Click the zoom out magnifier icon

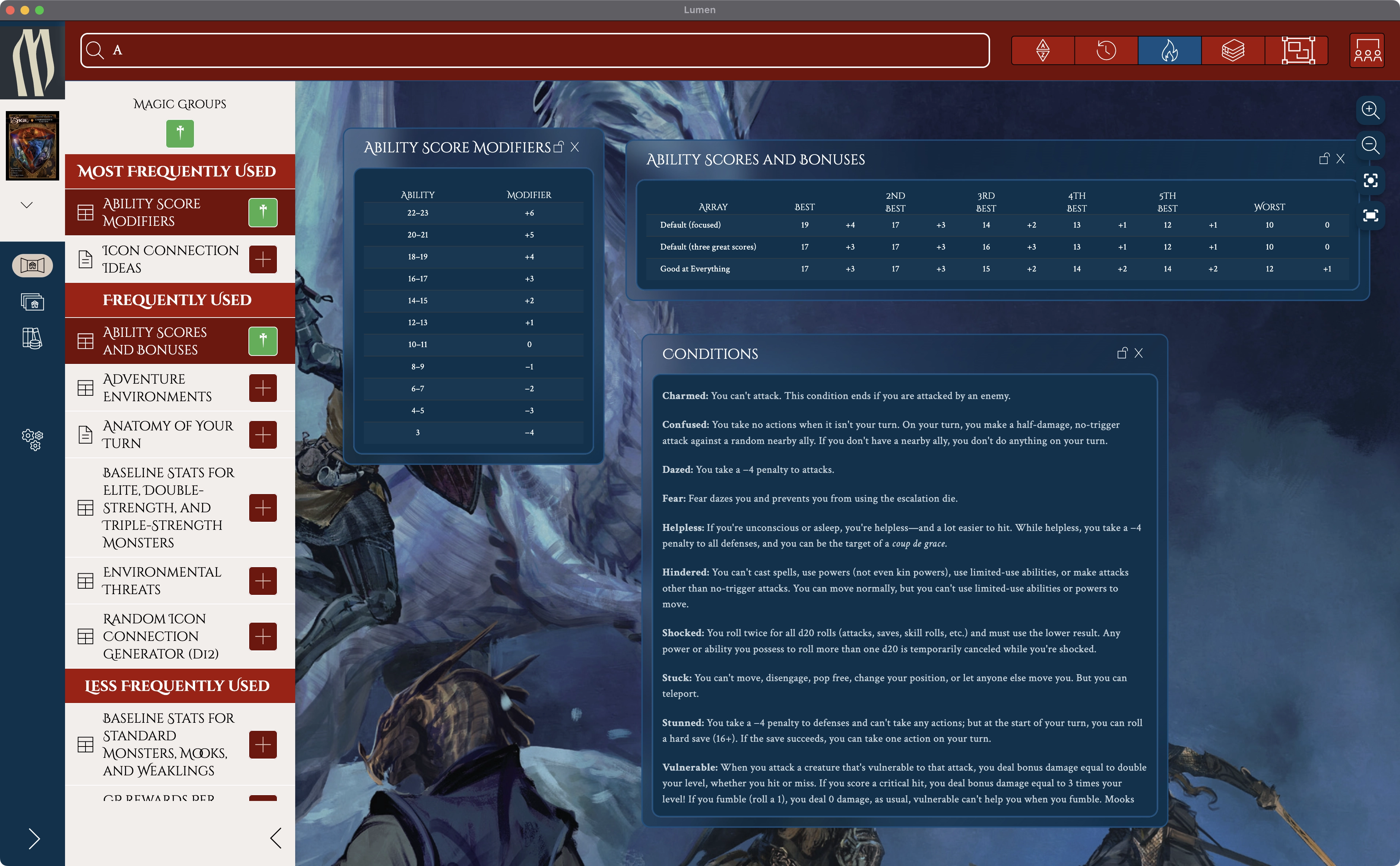pyautogui.click(x=1370, y=145)
